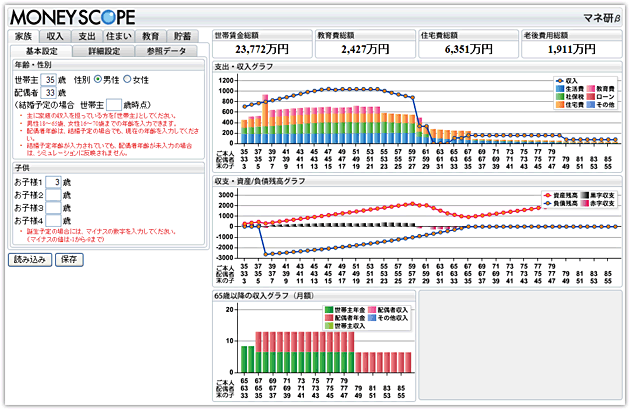Click the 教育費総額 value 2,427万円
630x410 pixels.
tap(365, 49)
